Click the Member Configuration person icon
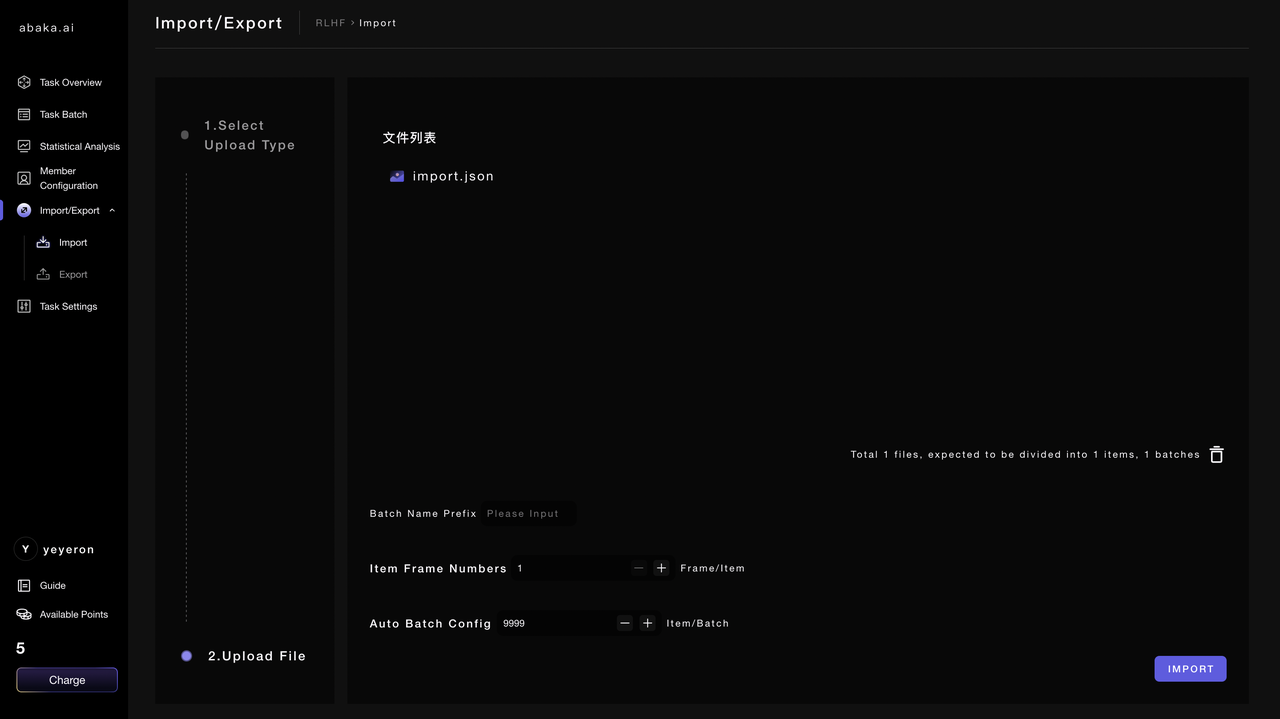The height and width of the screenshot is (719, 1280). 24,178
